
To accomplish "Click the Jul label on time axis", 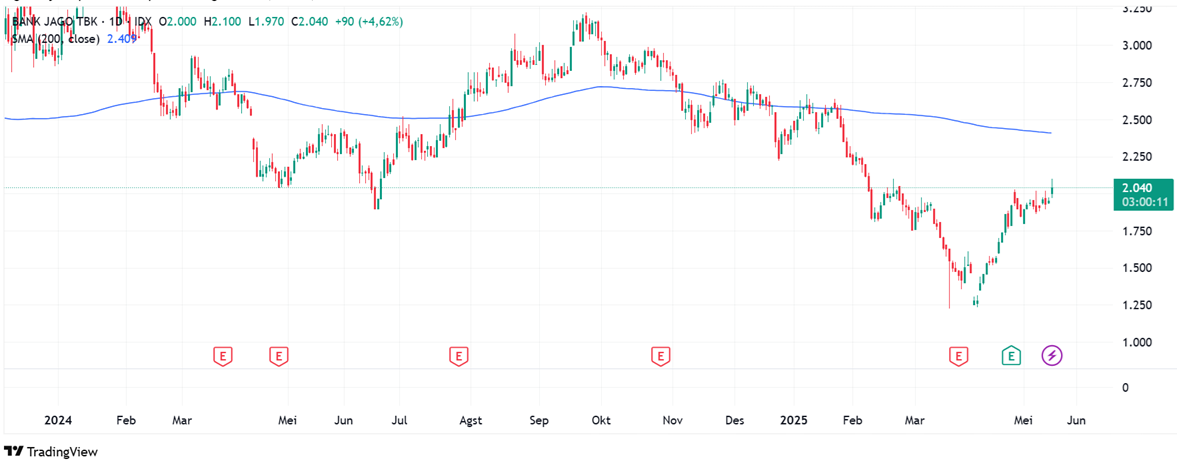I will click(399, 421).
